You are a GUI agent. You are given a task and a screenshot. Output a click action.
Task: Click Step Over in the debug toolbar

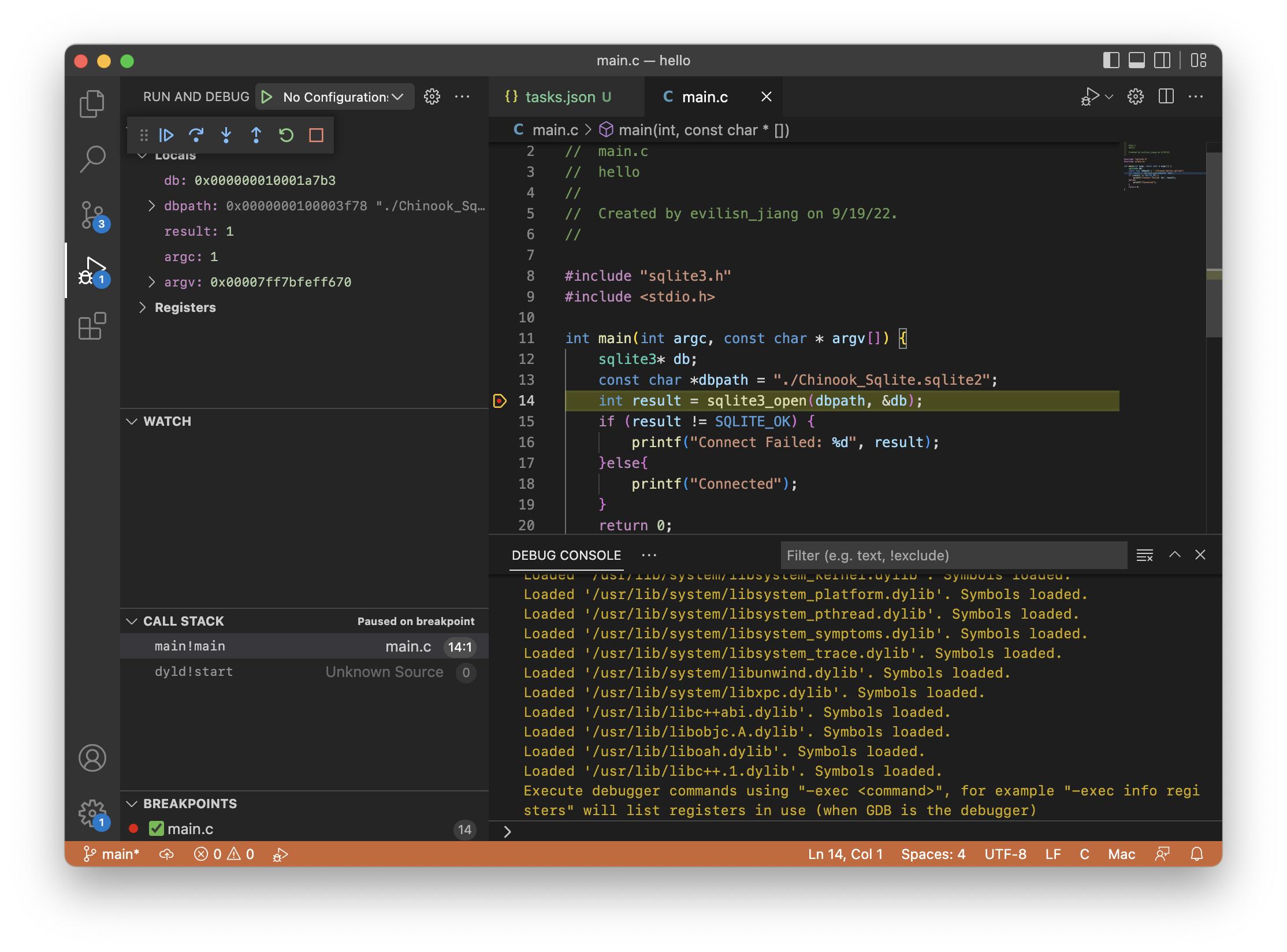coord(196,135)
